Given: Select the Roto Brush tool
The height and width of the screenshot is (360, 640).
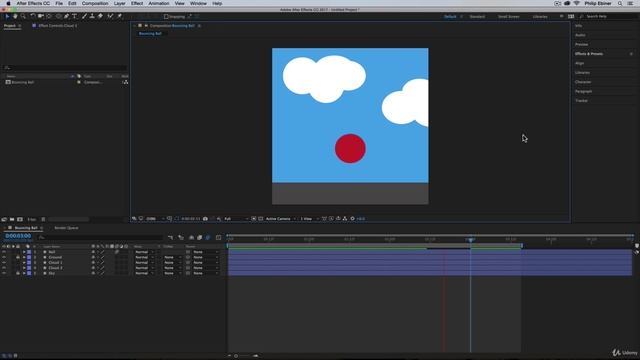Looking at the screenshot, I should 110,16.
